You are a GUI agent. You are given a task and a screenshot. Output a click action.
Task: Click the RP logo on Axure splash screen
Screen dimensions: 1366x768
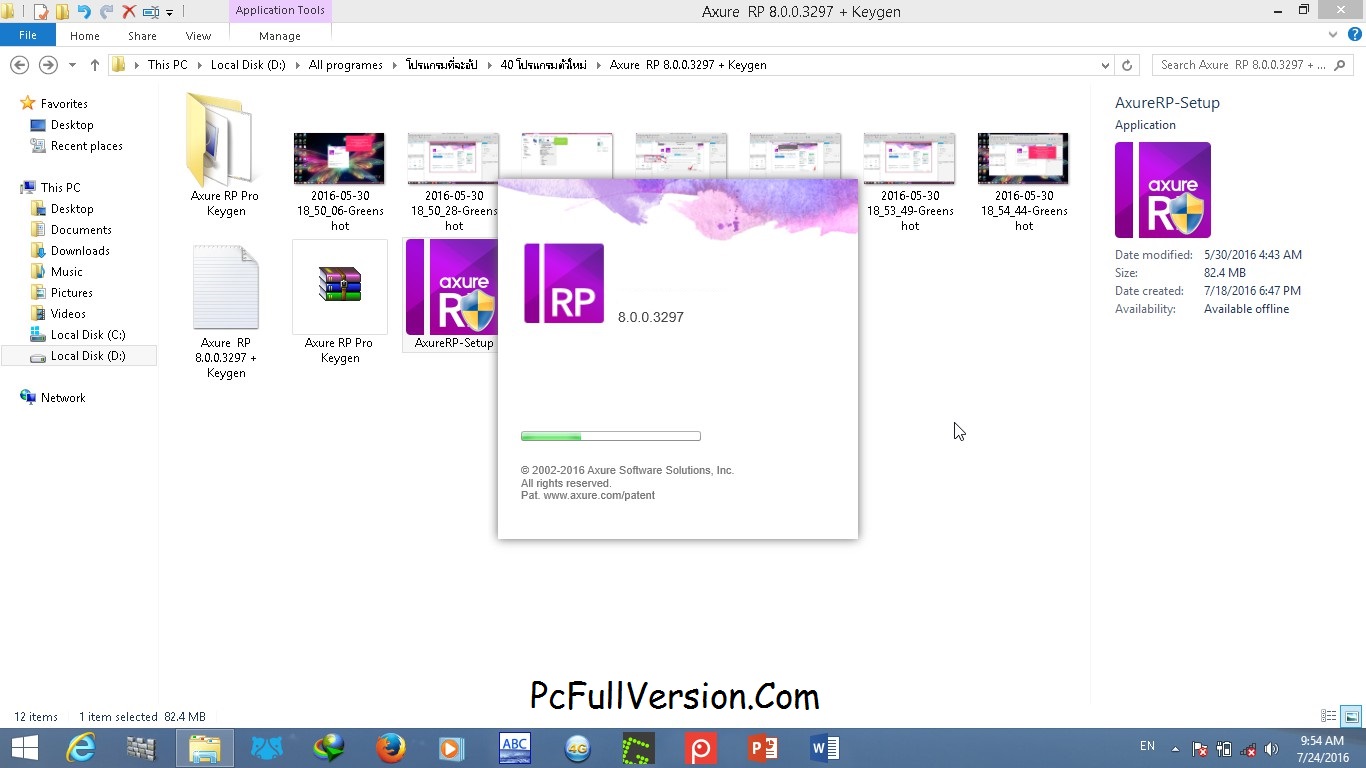564,283
